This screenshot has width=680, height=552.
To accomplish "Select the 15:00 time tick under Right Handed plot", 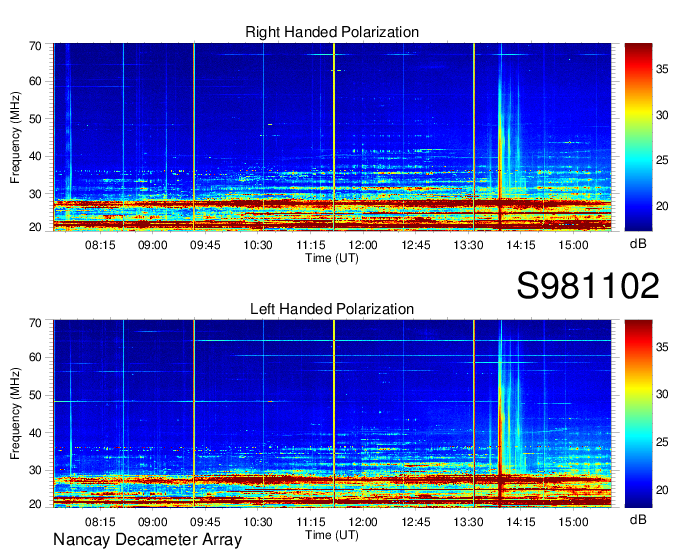I will (x=573, y=245).
